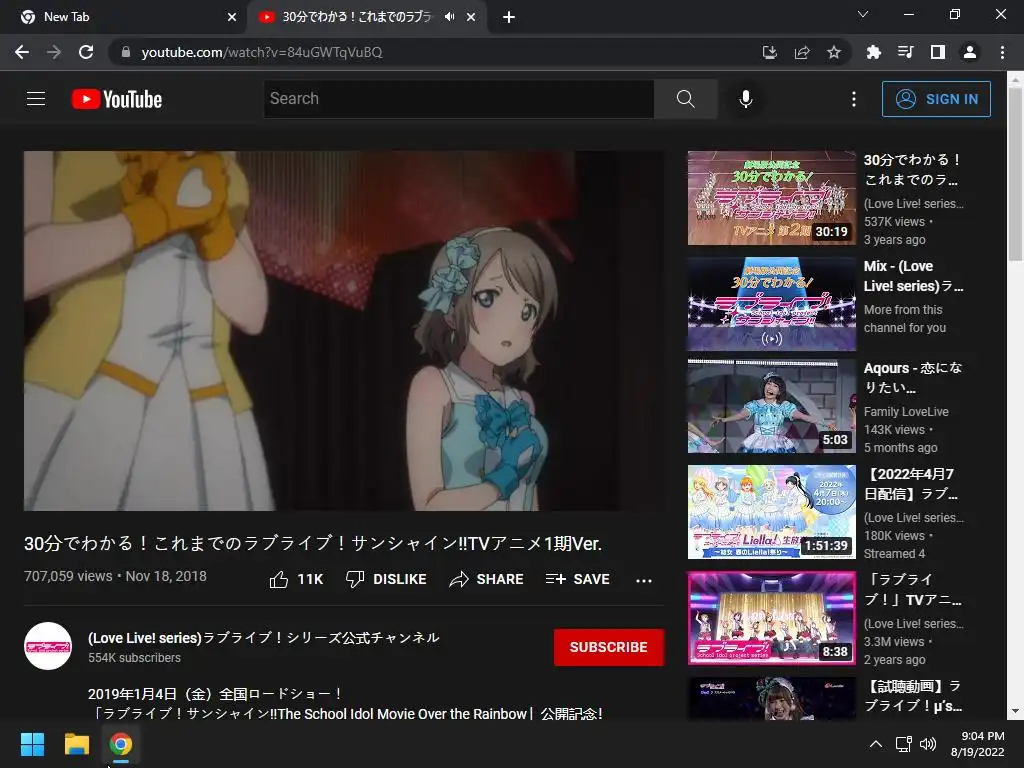Bookmark this page with the star
1024x768 pixels.
click(x=834, y=52)
